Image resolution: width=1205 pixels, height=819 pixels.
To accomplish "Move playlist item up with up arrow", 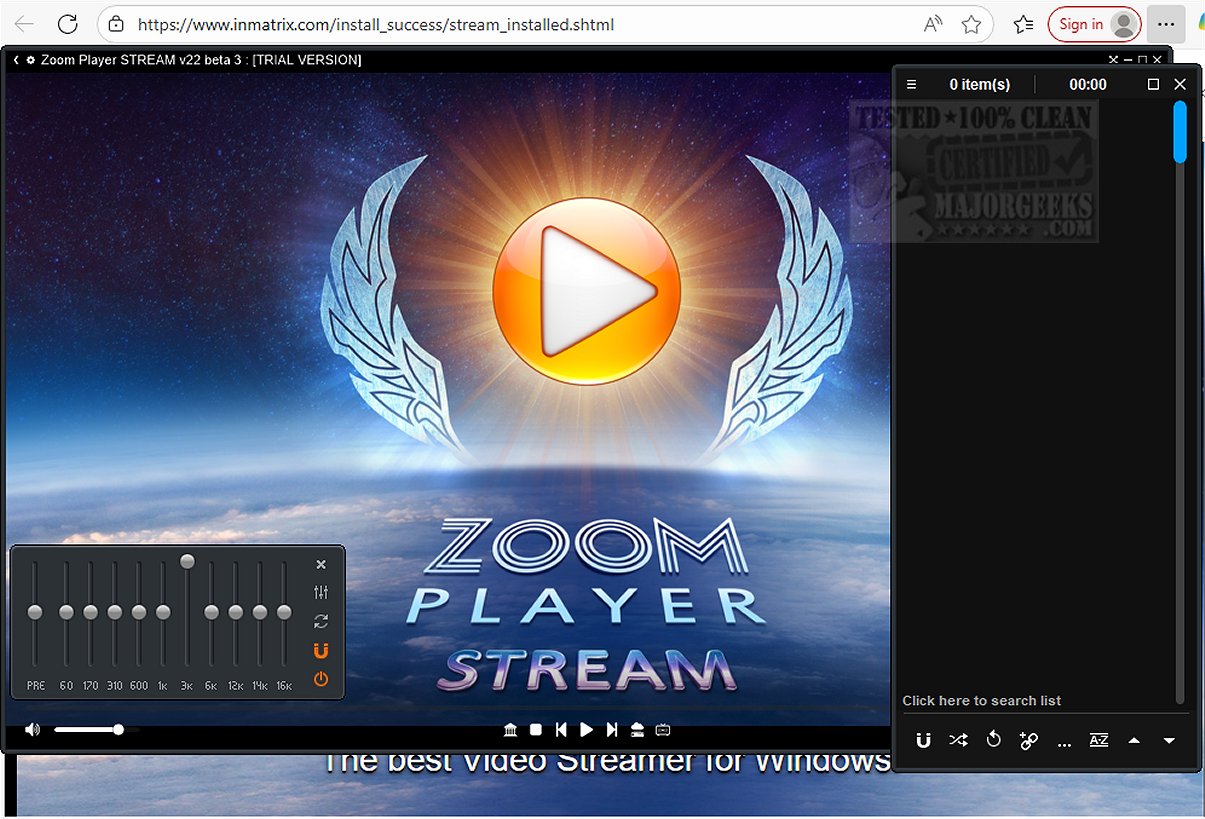I will click(x=1134, y=741).
